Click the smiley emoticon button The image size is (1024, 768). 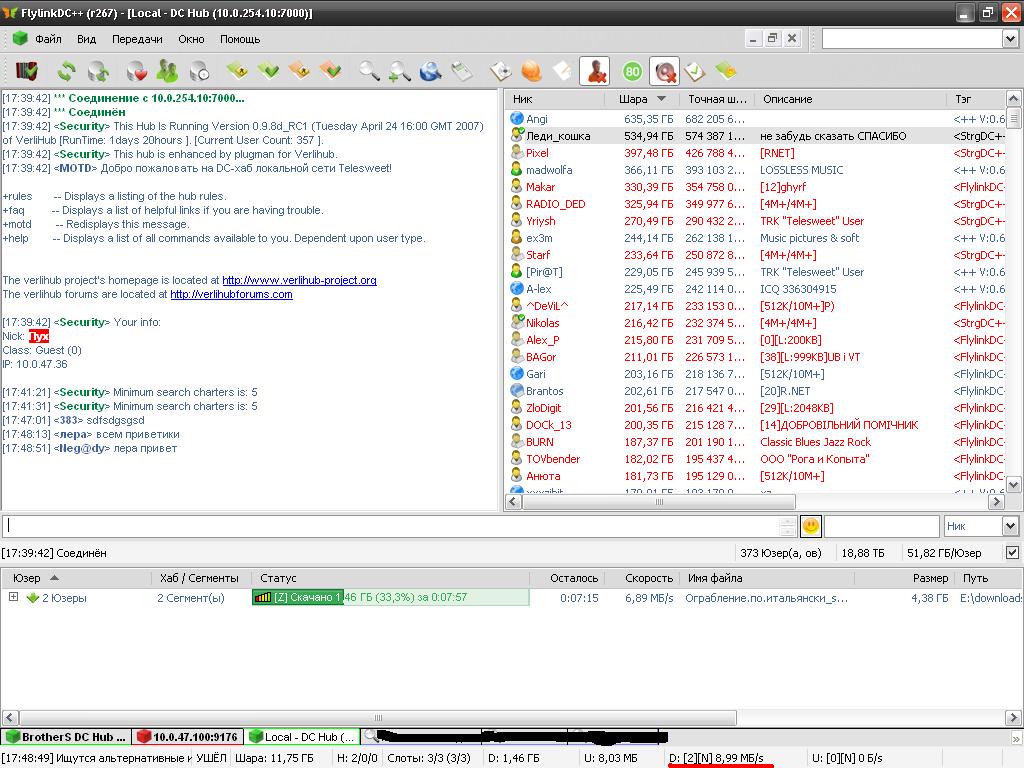(x=810, y=526)
